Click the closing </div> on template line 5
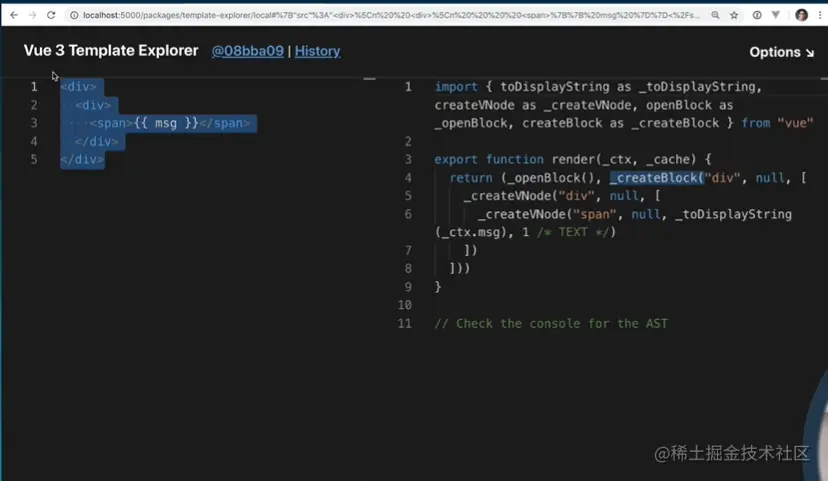This screenshot has width=828, height=481. pos(82,159)
